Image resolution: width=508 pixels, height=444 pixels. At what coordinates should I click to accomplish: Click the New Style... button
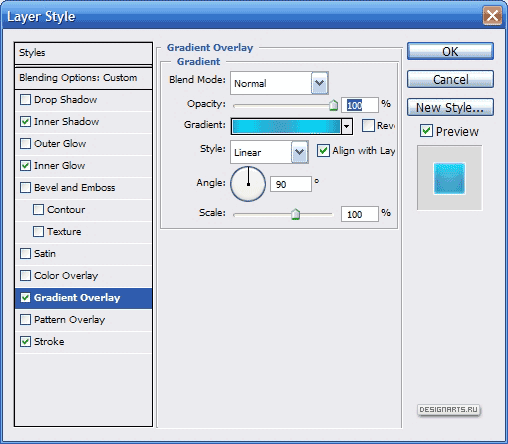tap(450, 107)
